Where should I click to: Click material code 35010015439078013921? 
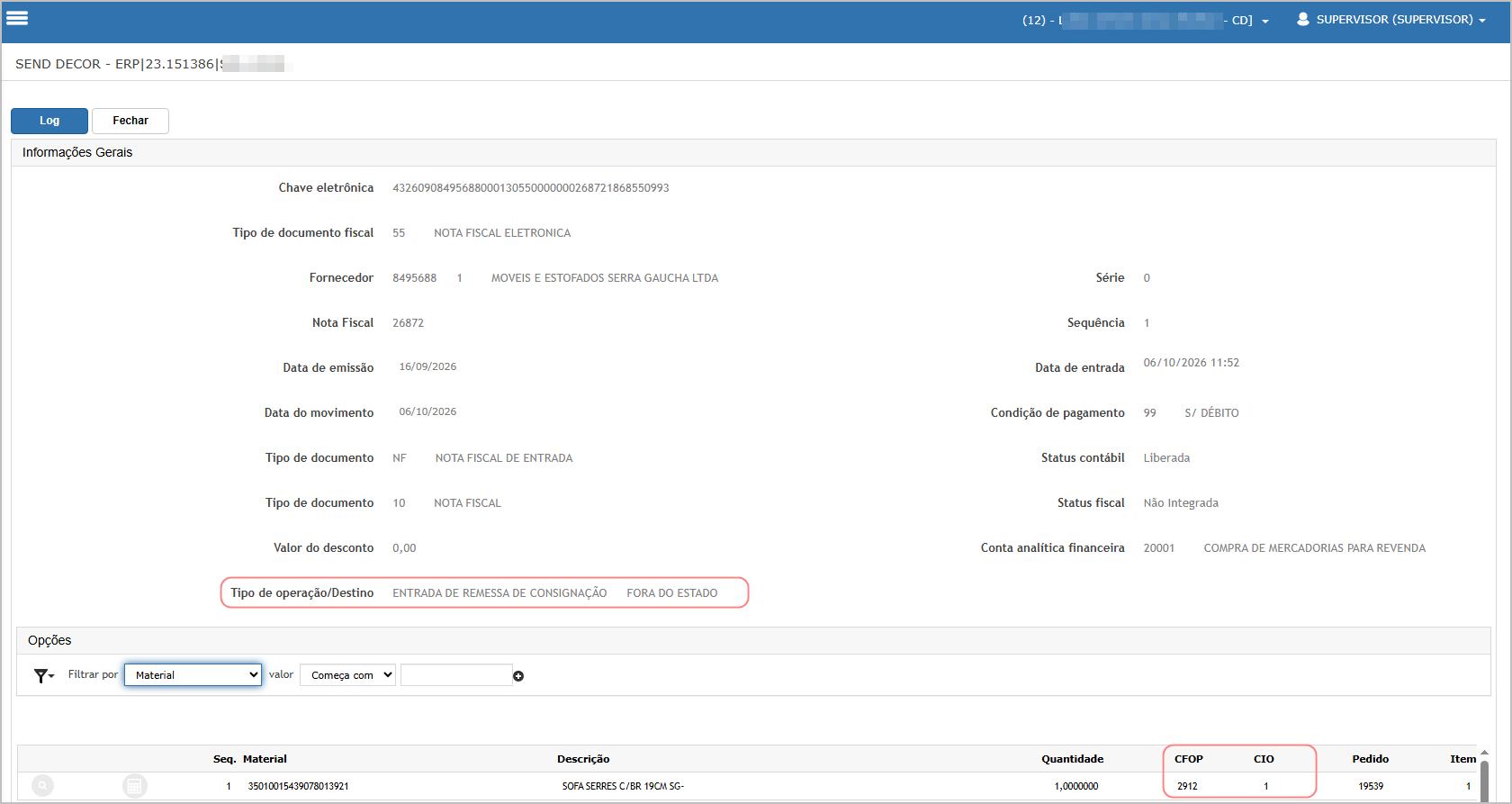coord(298,786)
